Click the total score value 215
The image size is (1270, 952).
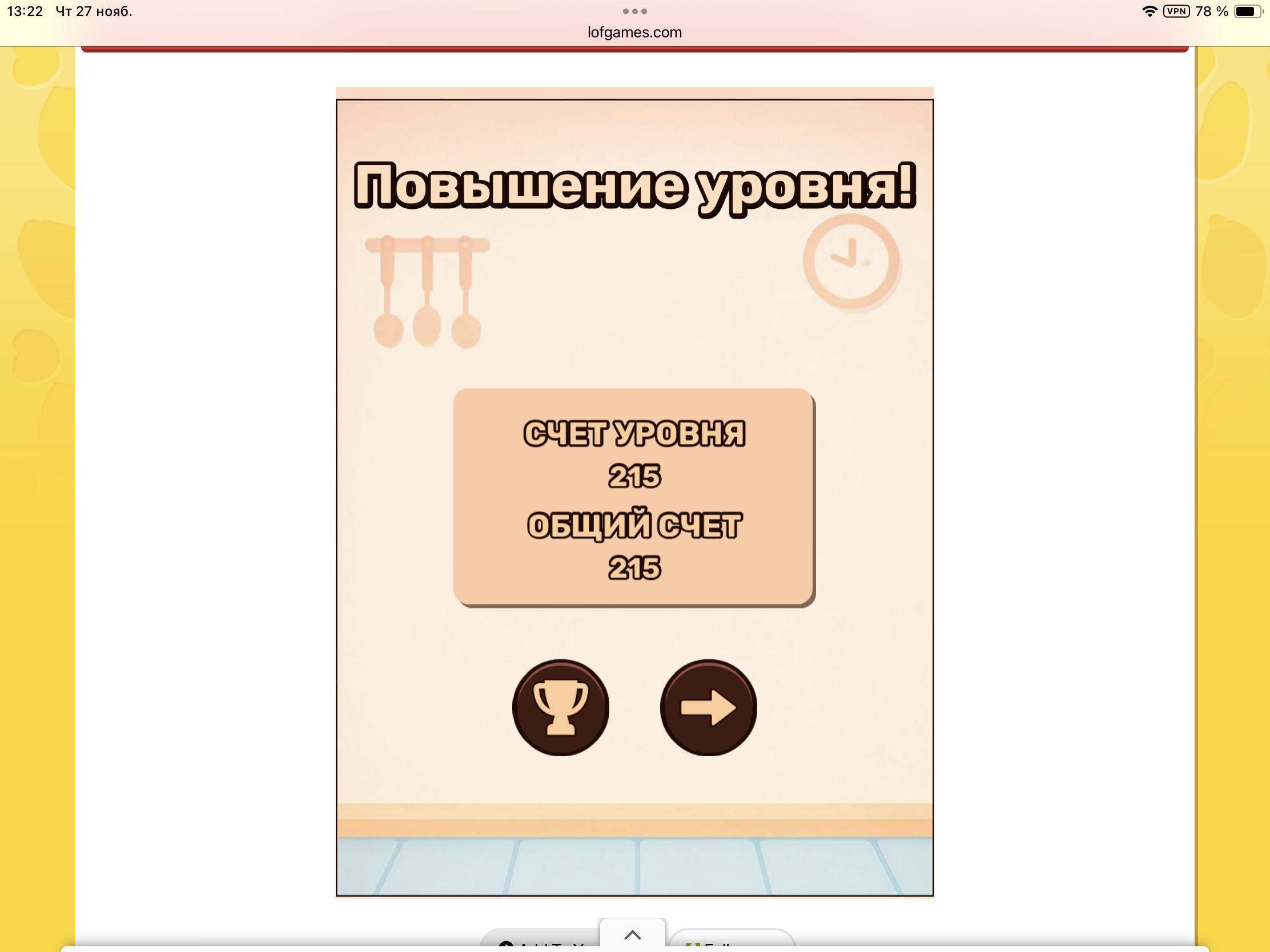pyautogui.click(x=634, y=568)
